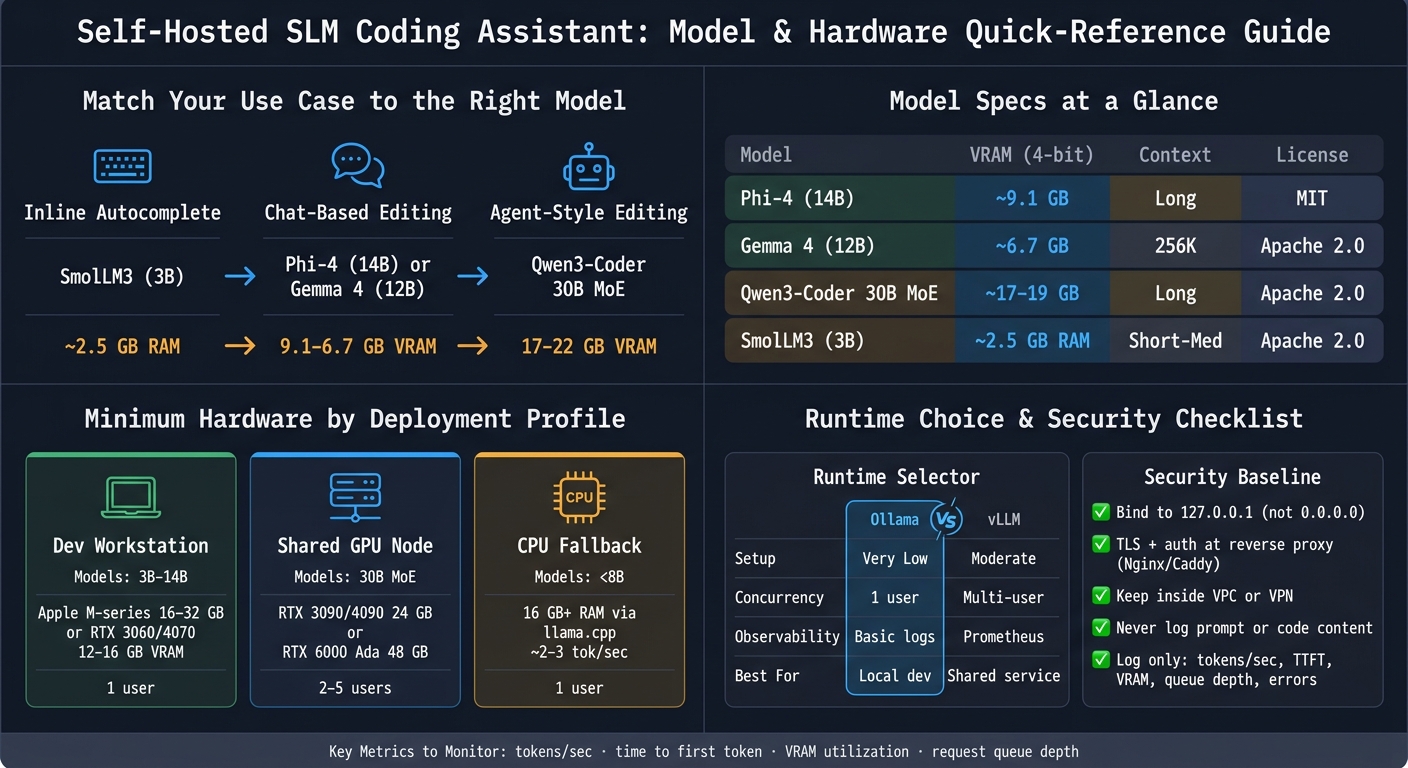
Task: Click the Security Baseline panel title
Action: 1232,477
